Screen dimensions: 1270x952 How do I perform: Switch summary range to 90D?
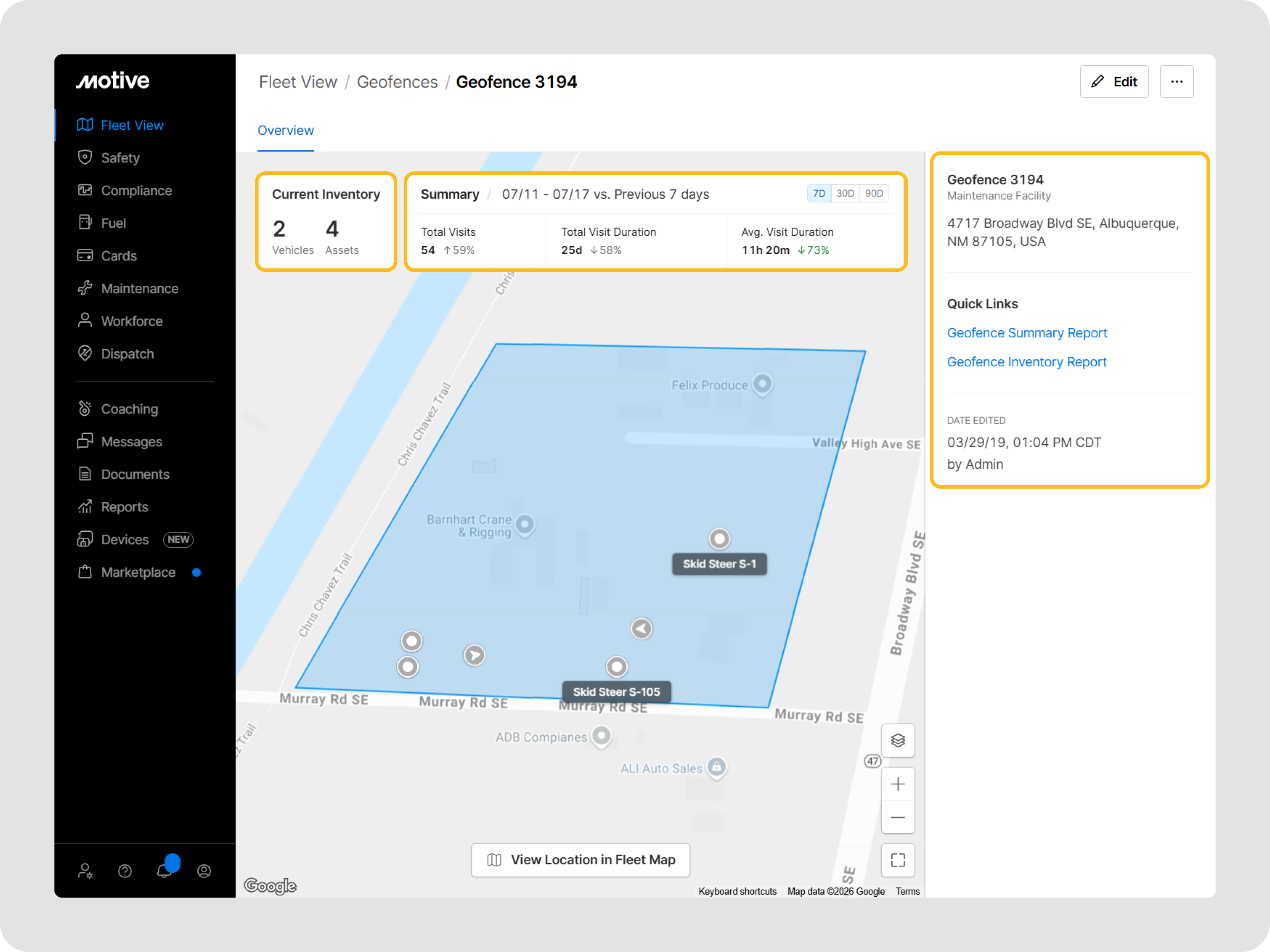873,194
